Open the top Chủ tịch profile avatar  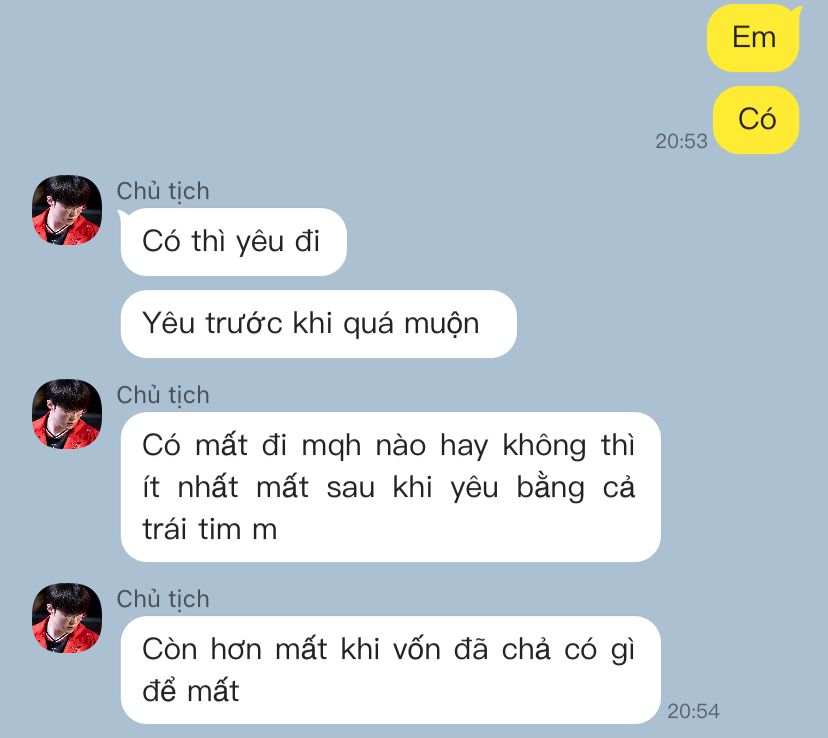67,210
